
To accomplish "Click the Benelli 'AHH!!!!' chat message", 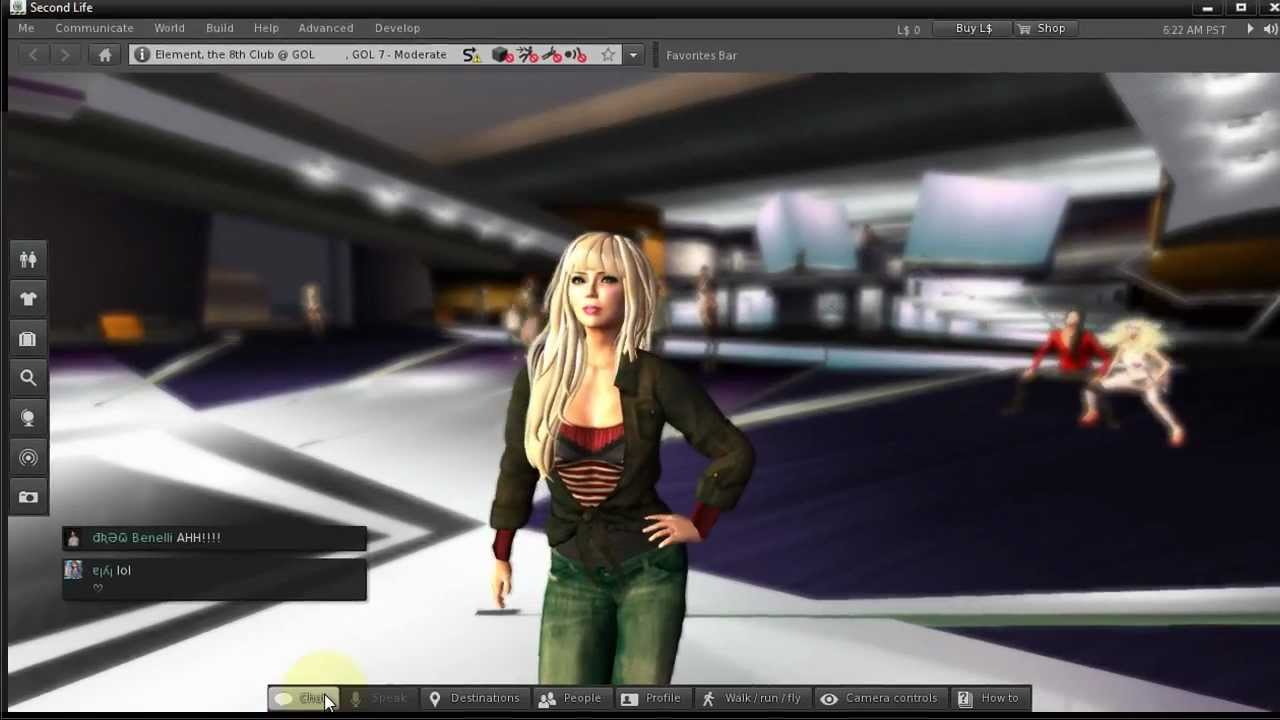I will tap(215, 538).
